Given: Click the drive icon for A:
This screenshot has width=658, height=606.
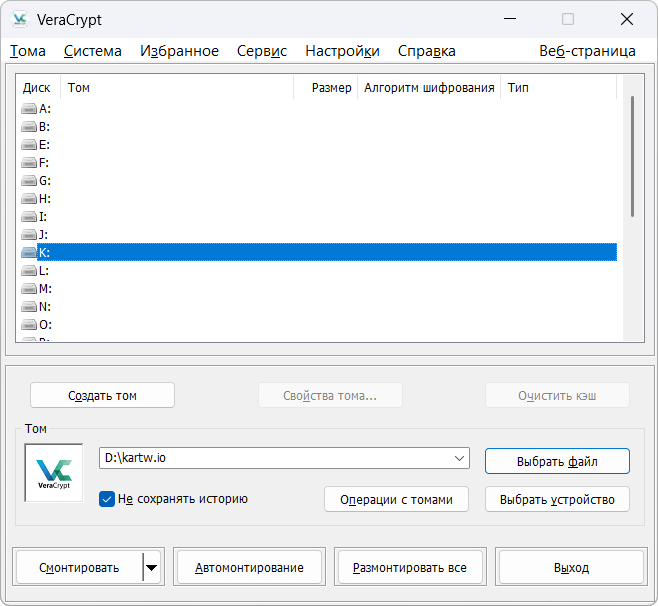Looking at the screenshot, I should [29, 109].
